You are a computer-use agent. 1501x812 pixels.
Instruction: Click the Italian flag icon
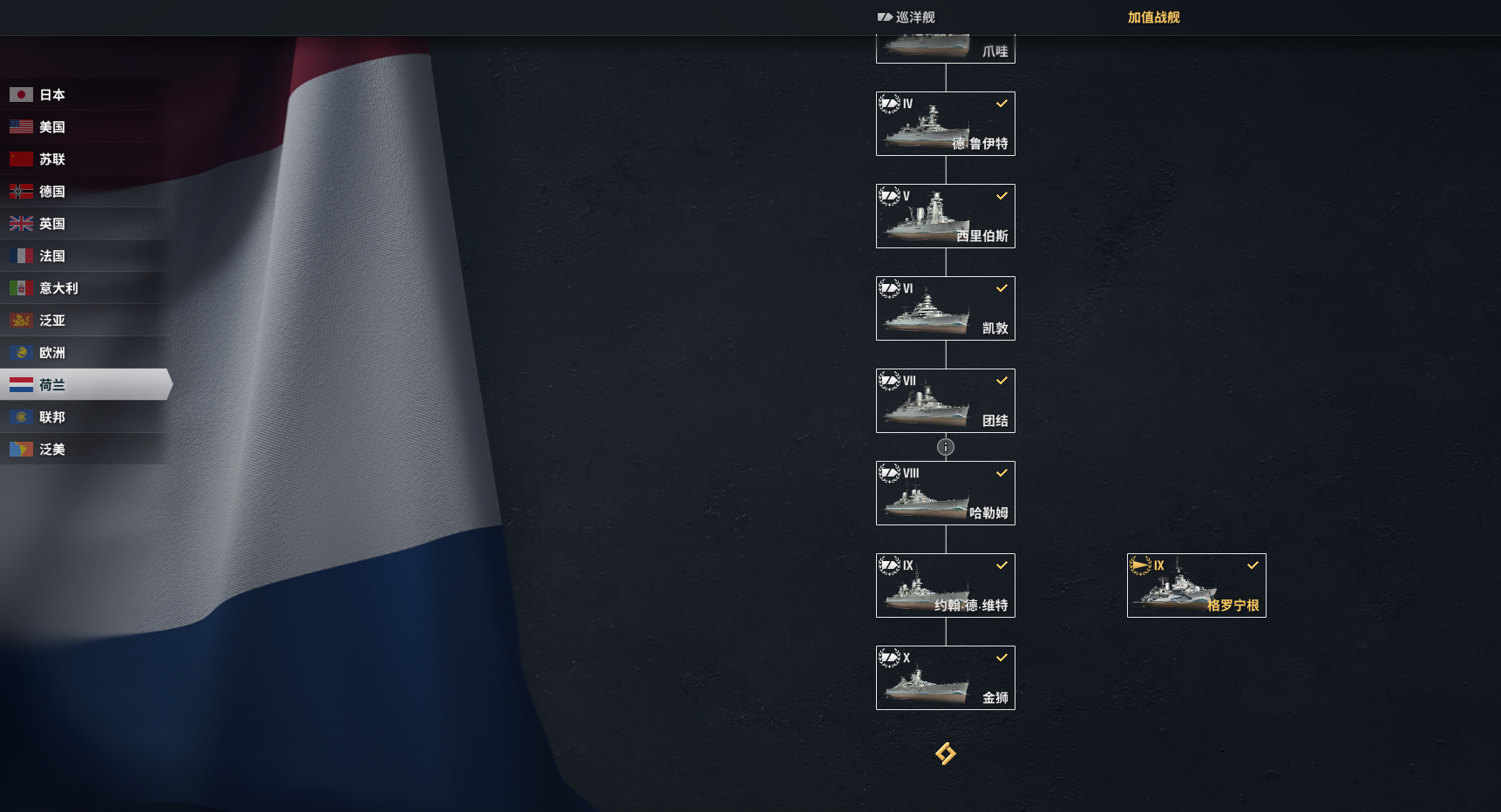[21, 288]
